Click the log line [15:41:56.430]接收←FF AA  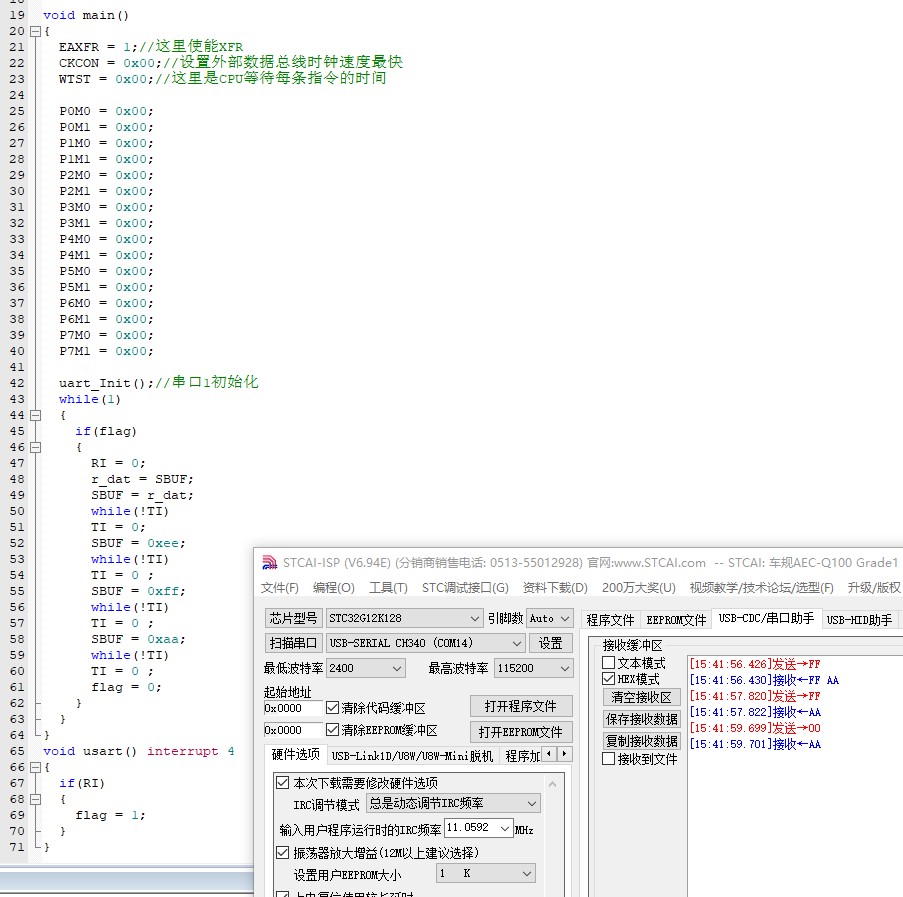[764, 680]
